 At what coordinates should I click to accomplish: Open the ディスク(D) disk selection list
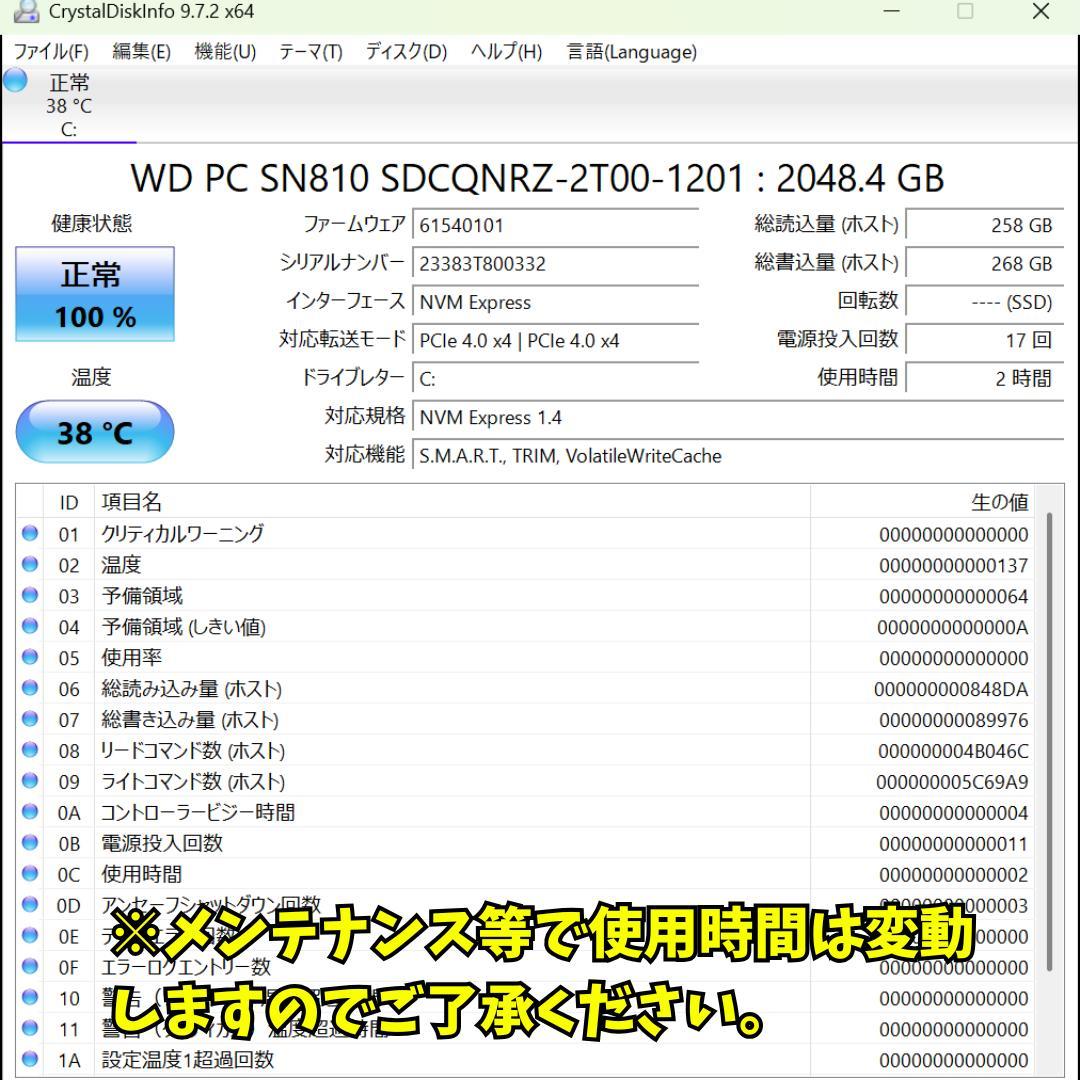pos(404,52)
